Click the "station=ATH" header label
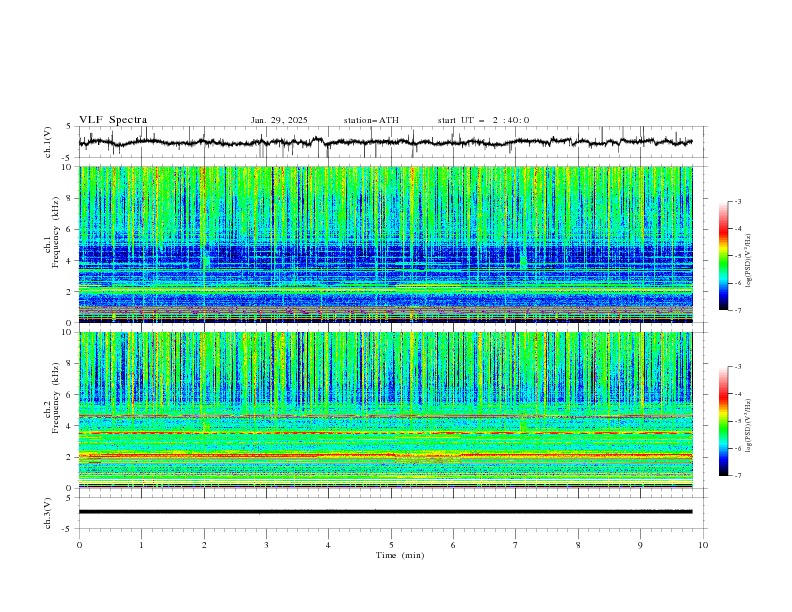This screenshot has height=612, width=792. click(371, 120)
